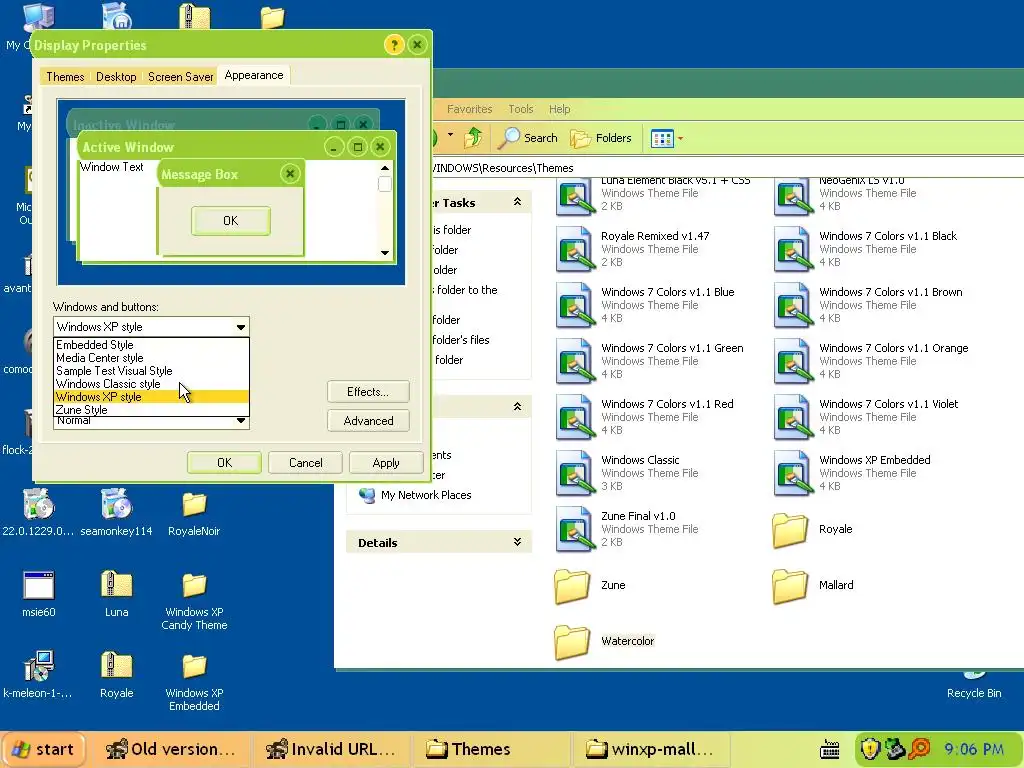The image size is (1024, 768).
Task: Open the Mallard folder icon
Action: pyautogui.click(x=790, y=586)
